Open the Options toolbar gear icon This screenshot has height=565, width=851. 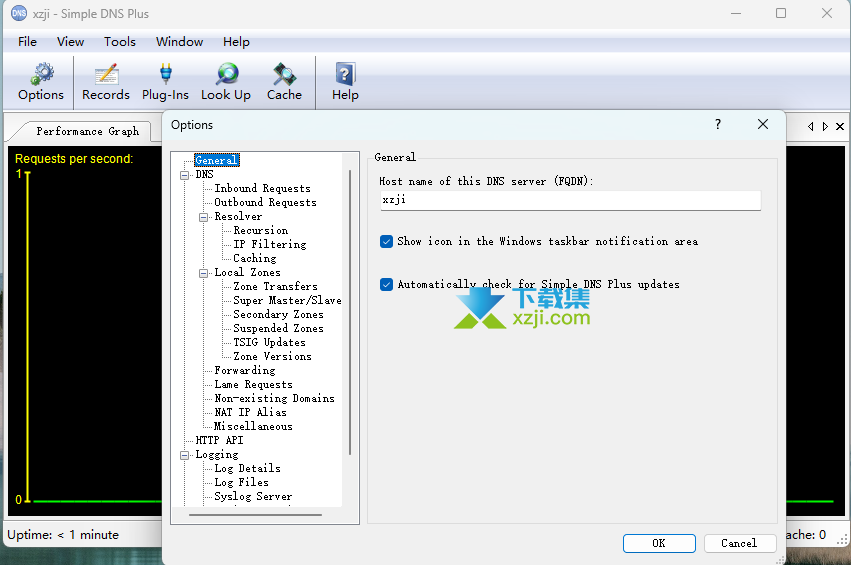(41, 81)
